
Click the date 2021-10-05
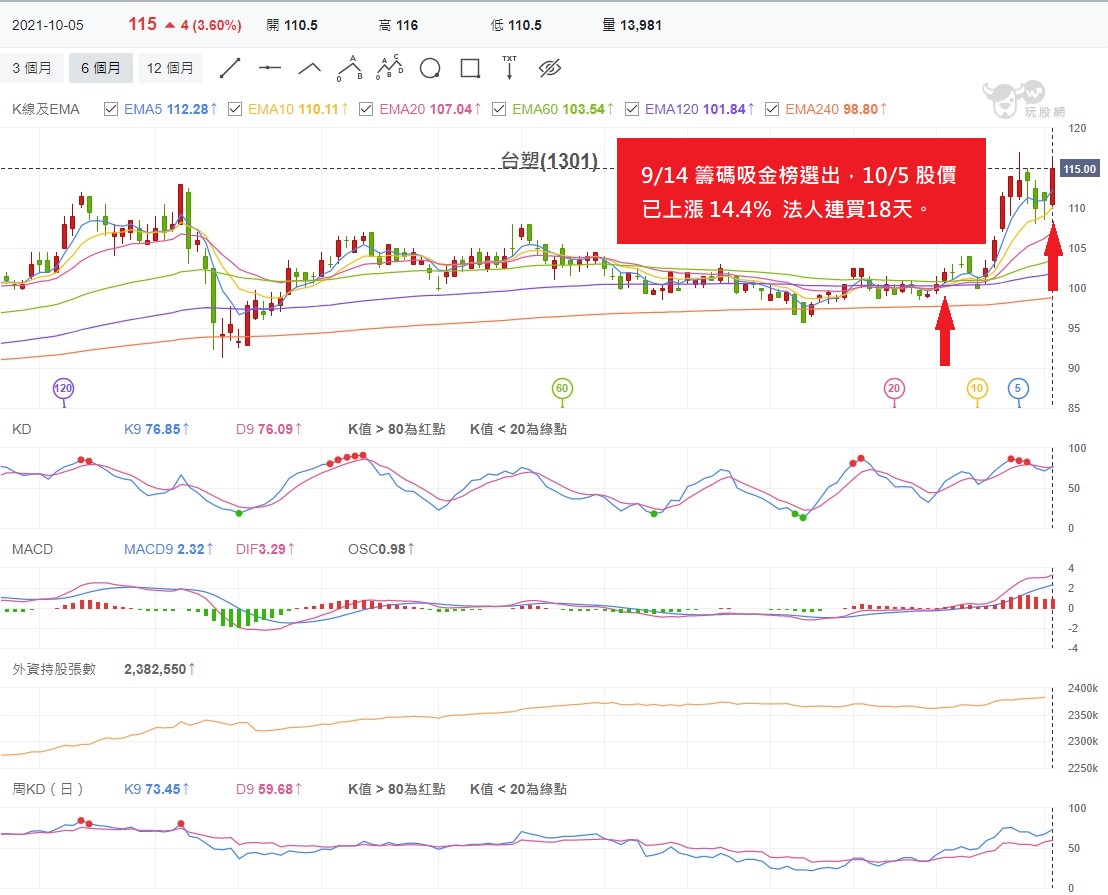[47, 25]
